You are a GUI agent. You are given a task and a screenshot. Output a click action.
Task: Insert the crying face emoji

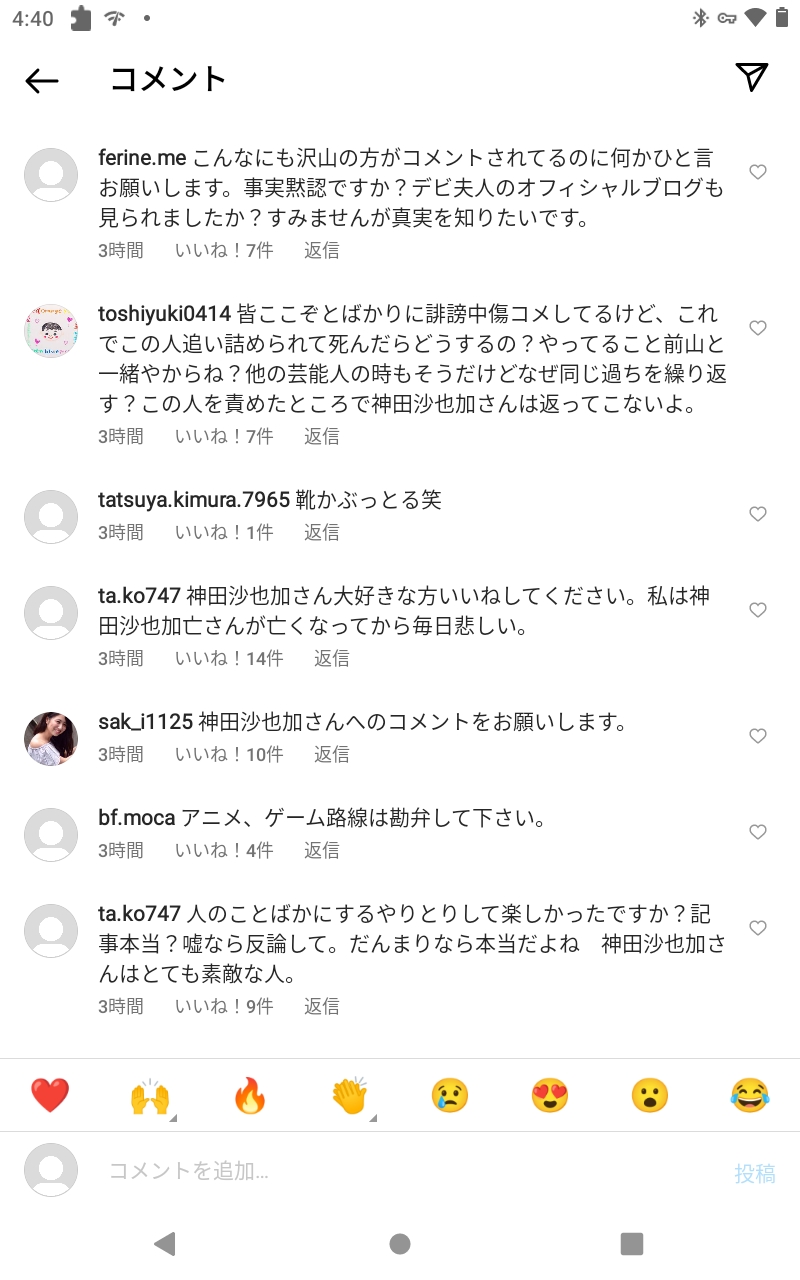(450, 1096)
